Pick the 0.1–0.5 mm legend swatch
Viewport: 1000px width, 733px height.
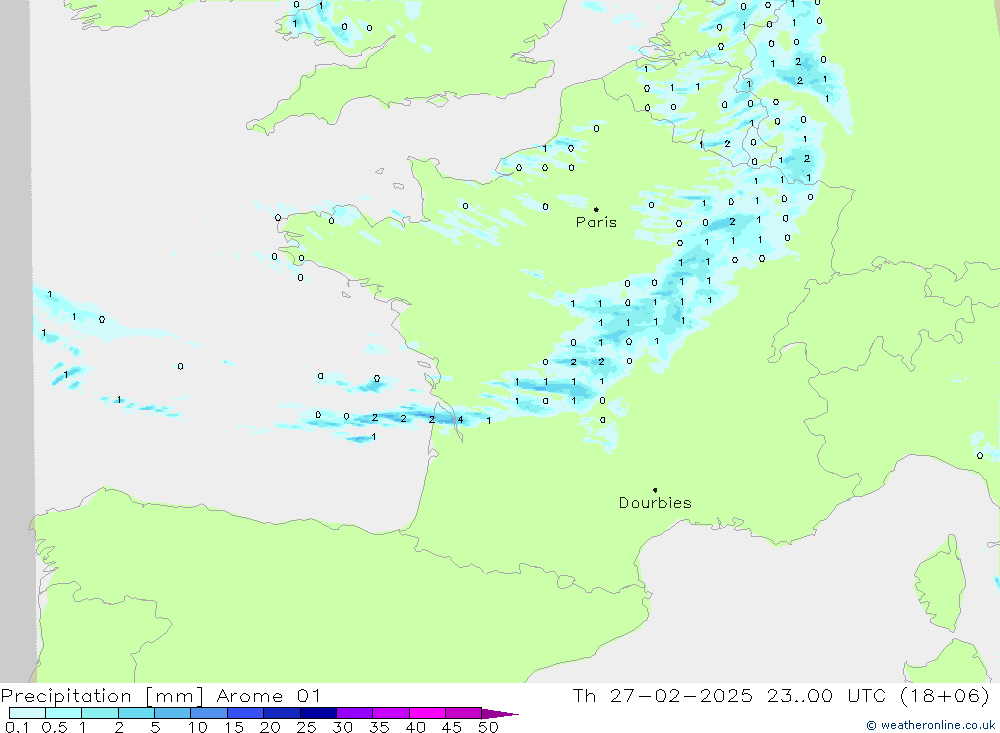(27, 713)
